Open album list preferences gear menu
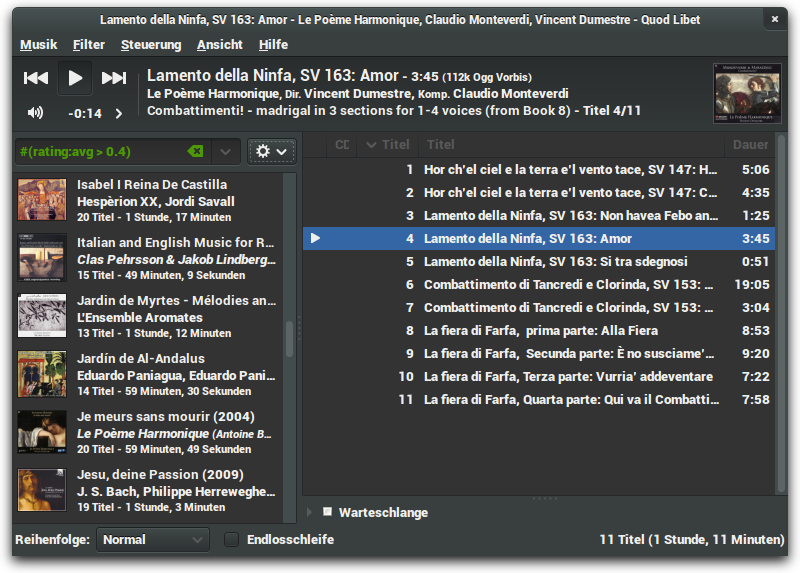This screenshot has width=800, height=573. coord(271,152)
